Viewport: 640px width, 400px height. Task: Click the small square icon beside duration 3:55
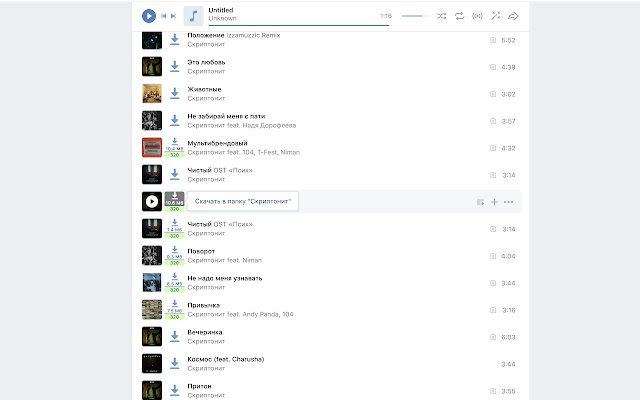pos(493,391)
